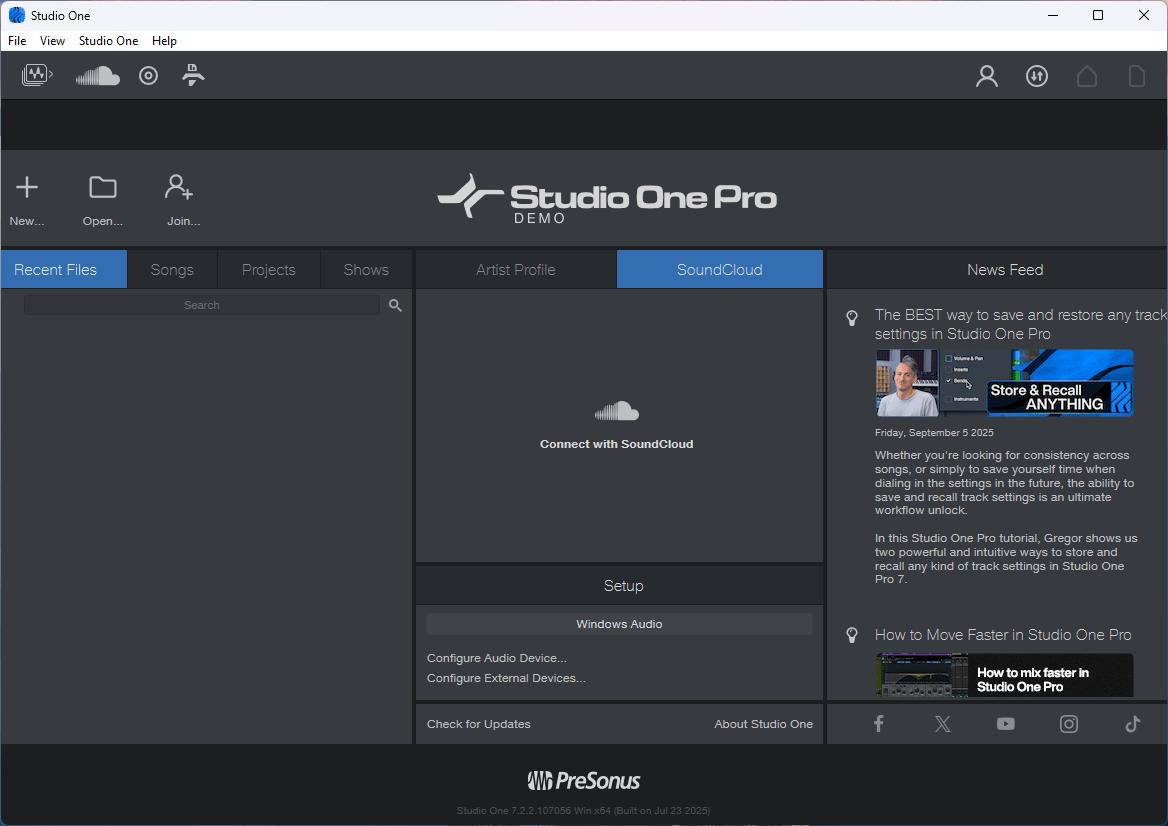Open the transfers icon with up-down arrows
Screen dimensions: 1168x826
[1037, 76]
